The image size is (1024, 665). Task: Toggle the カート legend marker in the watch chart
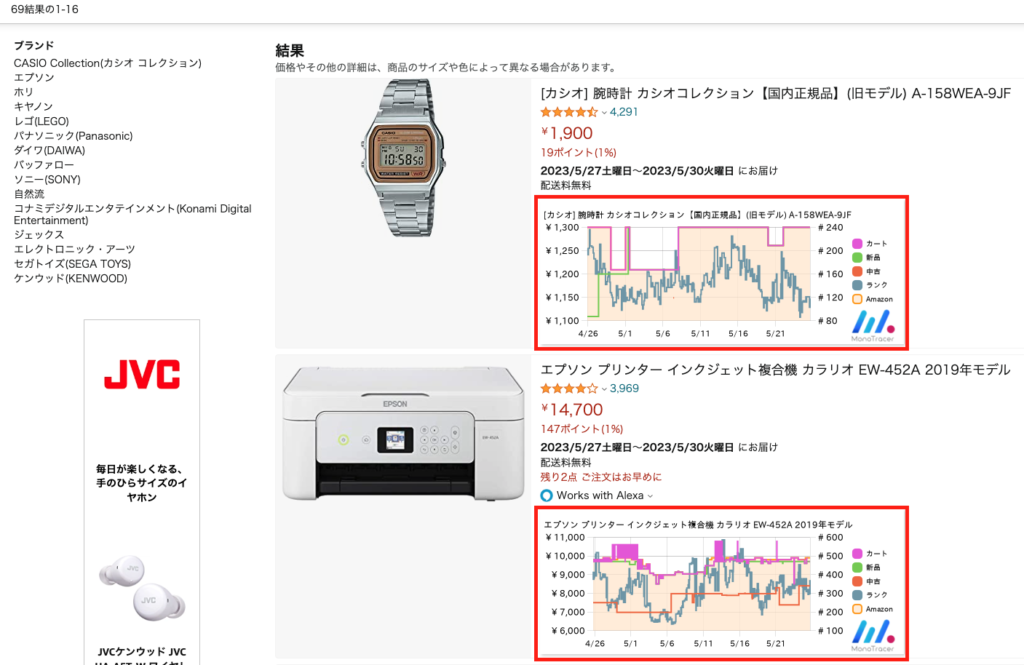[857, 244]
